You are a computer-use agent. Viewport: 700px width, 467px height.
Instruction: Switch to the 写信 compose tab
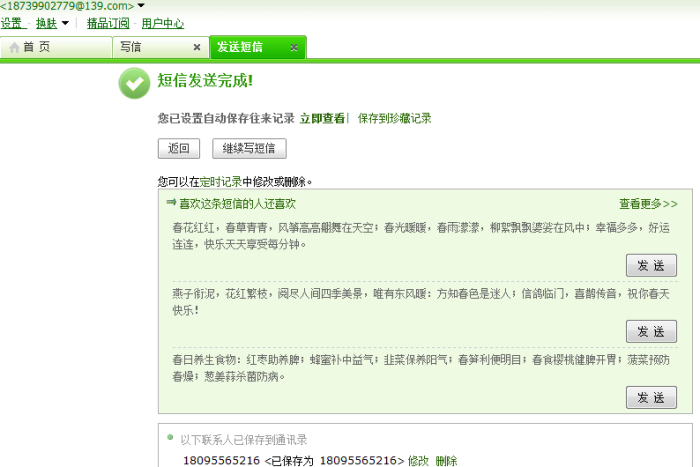coord(161,47)
